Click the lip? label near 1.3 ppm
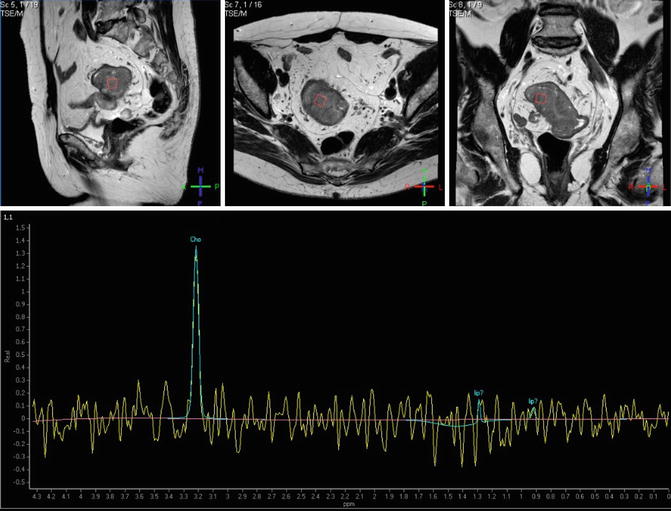Screen dimensions: 671x511 coord(479,393)
